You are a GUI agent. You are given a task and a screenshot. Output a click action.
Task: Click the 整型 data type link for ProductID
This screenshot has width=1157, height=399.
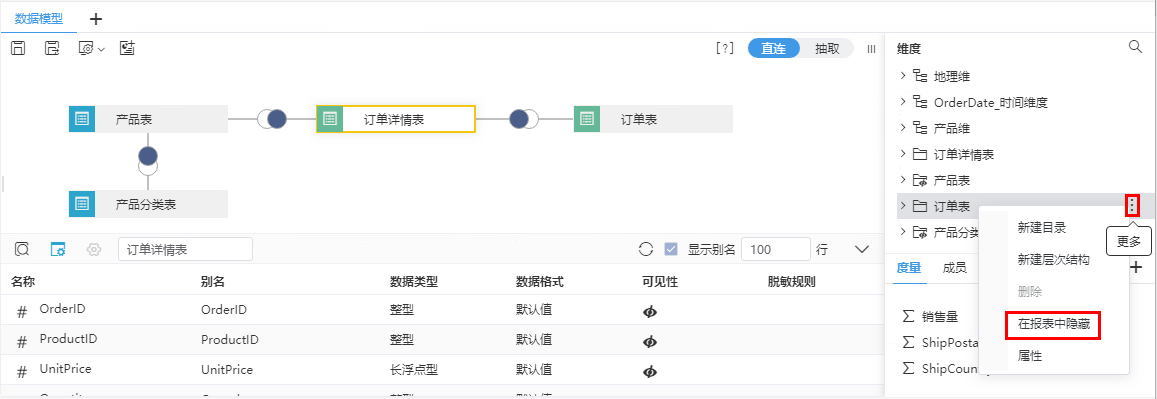[x=401, y=340]
